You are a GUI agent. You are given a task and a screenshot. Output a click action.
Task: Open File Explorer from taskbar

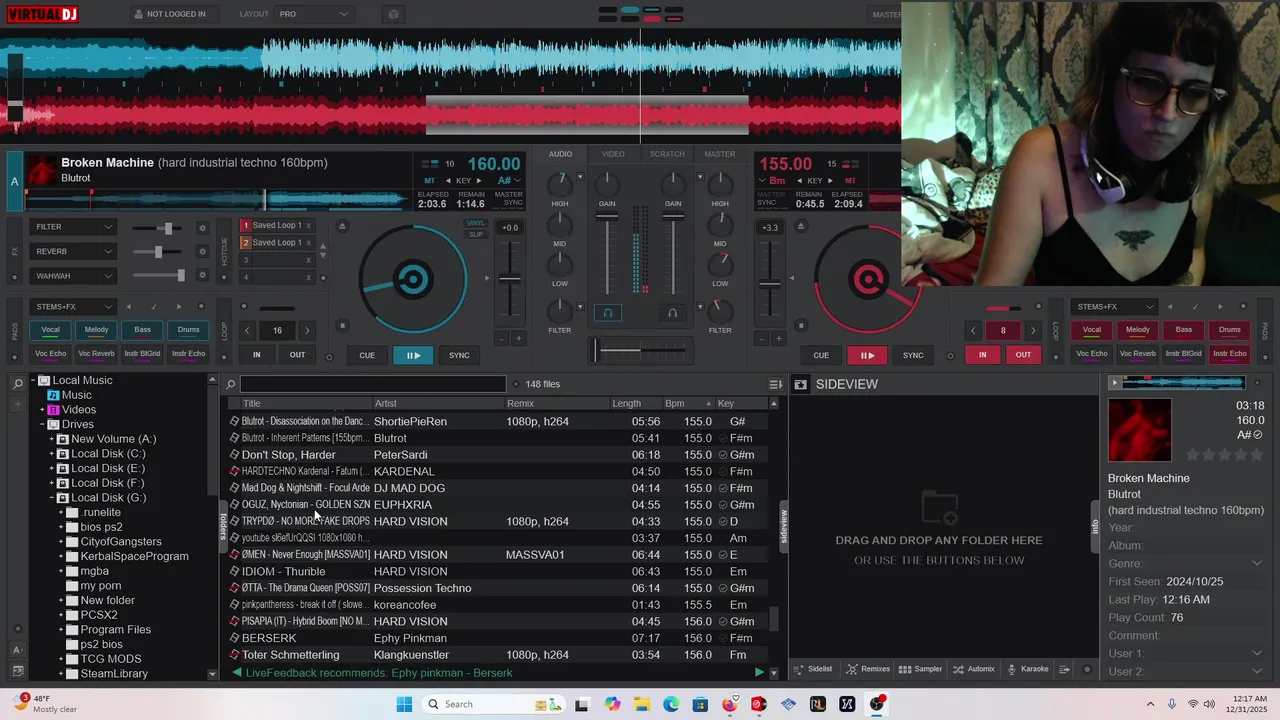coord(641,704)
